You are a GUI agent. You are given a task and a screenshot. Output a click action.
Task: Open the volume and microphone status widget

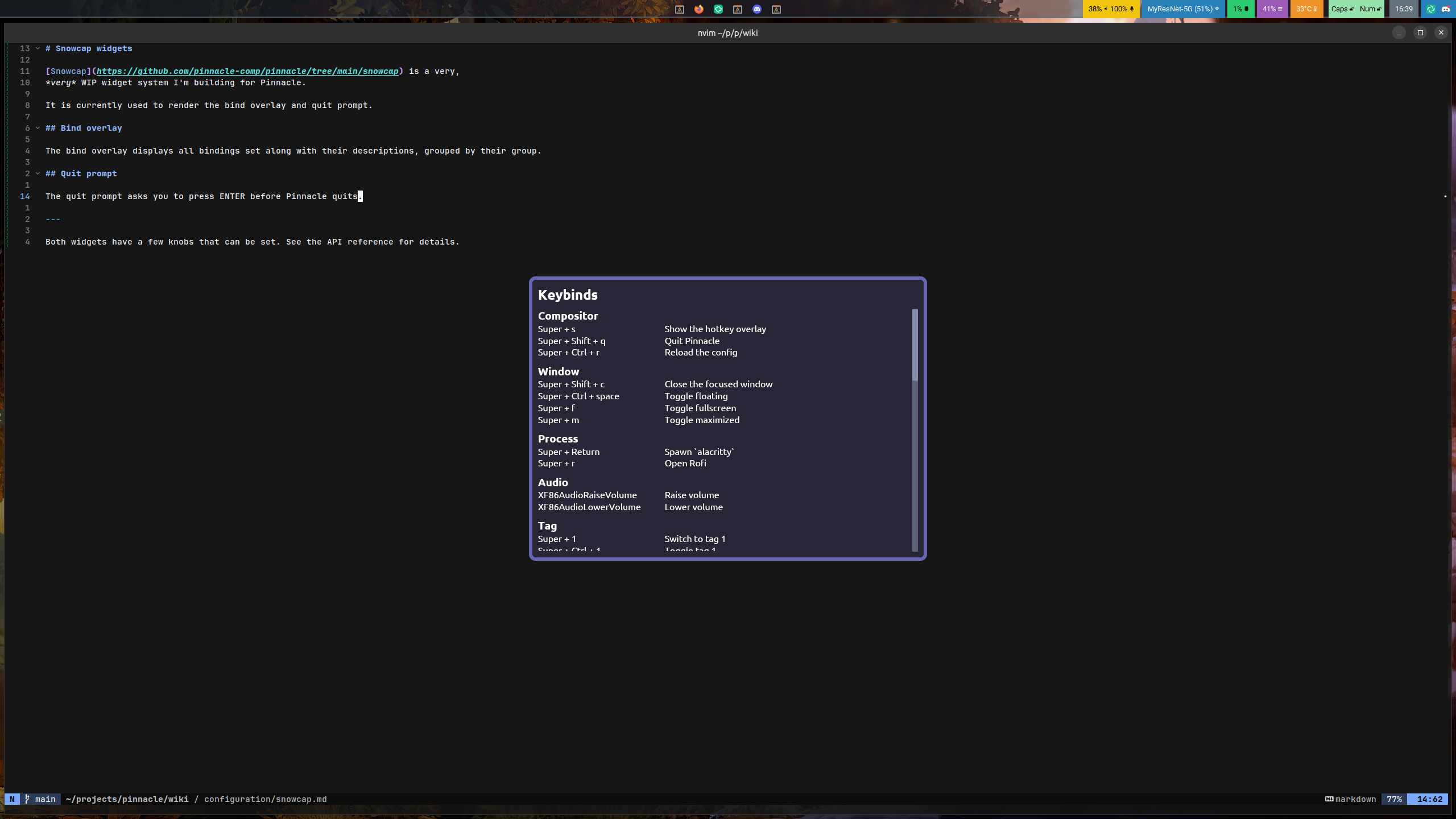[1111, 9]
